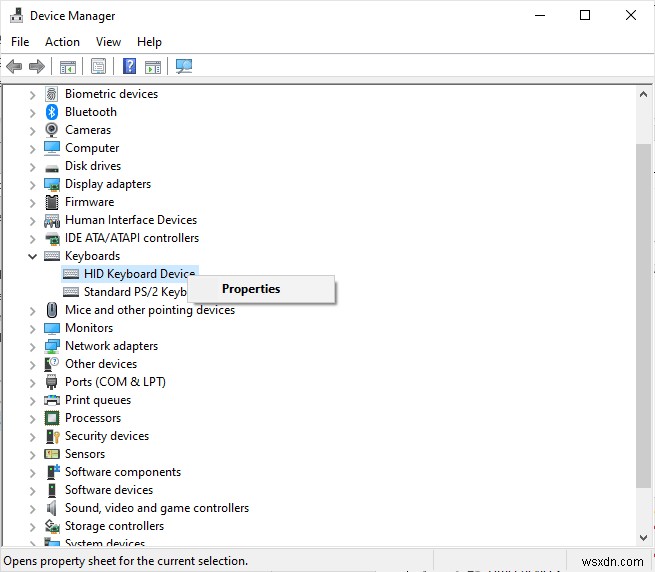
Task: Expand the Sound, video and game controllers node
Action: (33, 508)
